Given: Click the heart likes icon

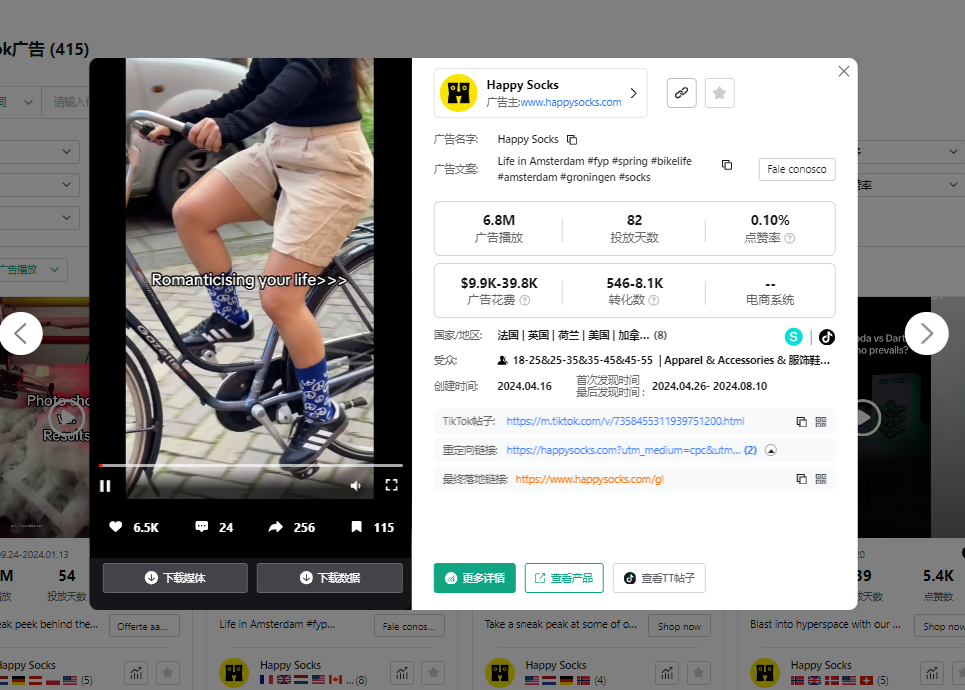Looking at the screenshot, I should (x=116, y=527).
